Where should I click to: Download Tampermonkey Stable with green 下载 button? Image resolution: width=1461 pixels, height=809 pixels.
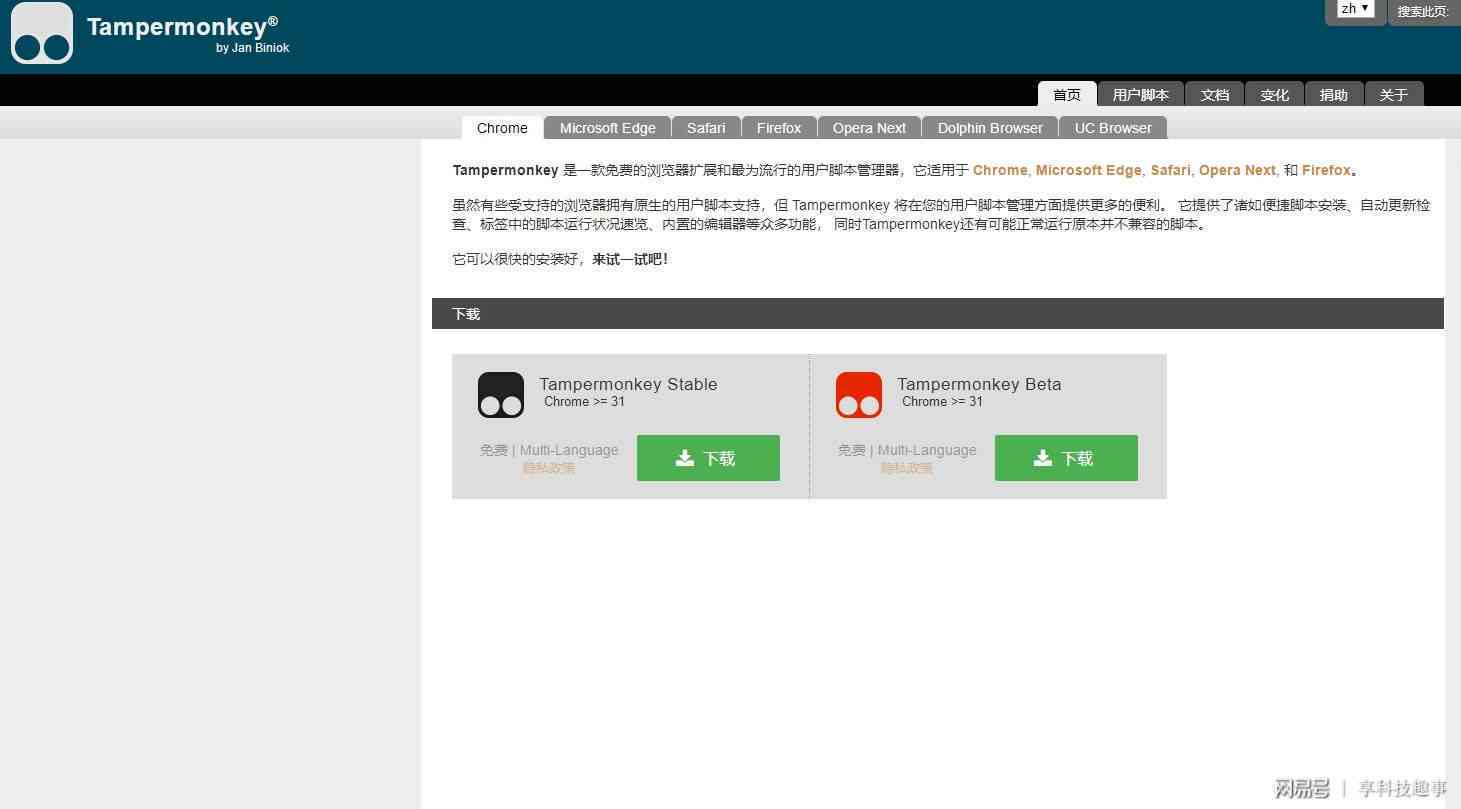(x=708, y=458)
